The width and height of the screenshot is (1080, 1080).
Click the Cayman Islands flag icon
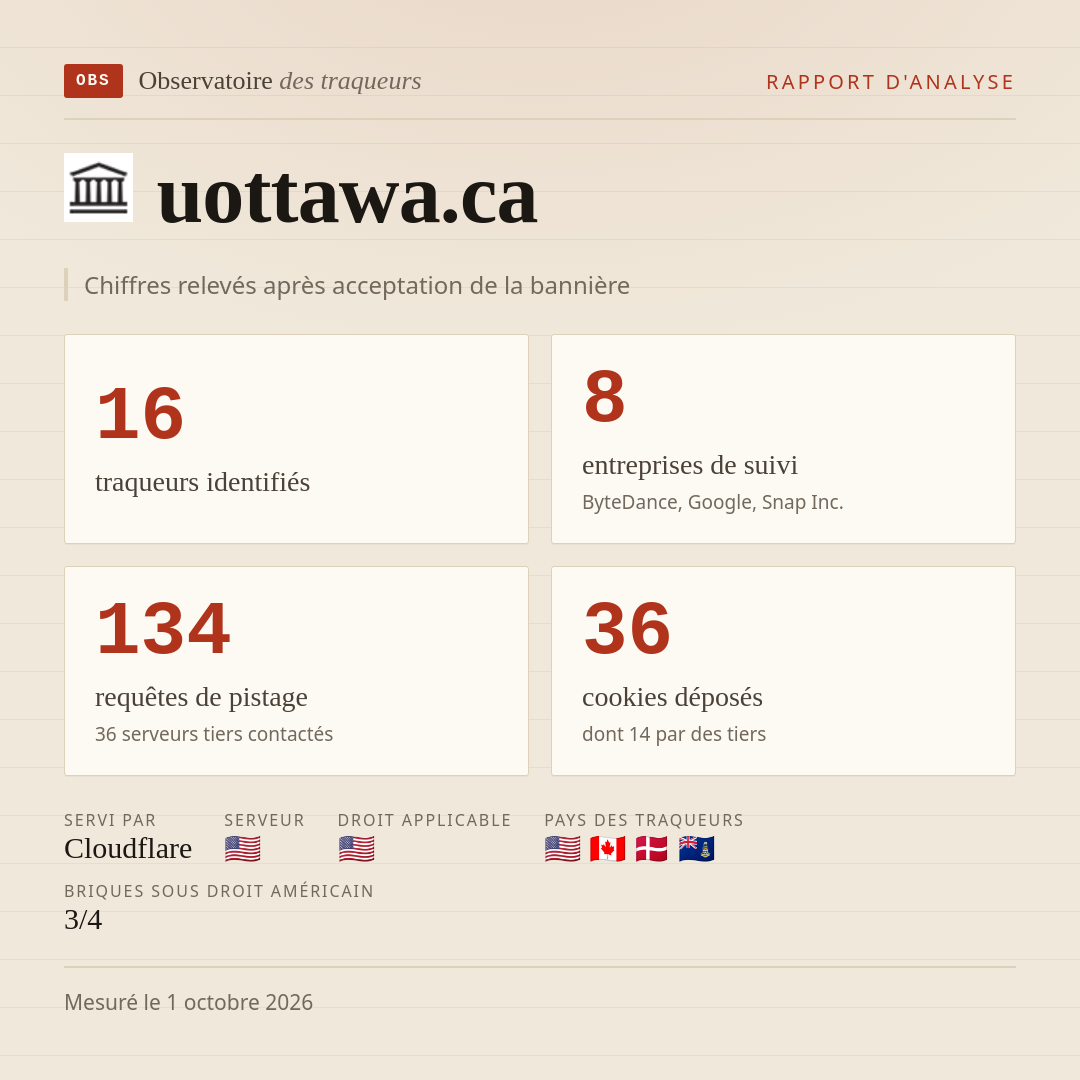pos(696,849)
